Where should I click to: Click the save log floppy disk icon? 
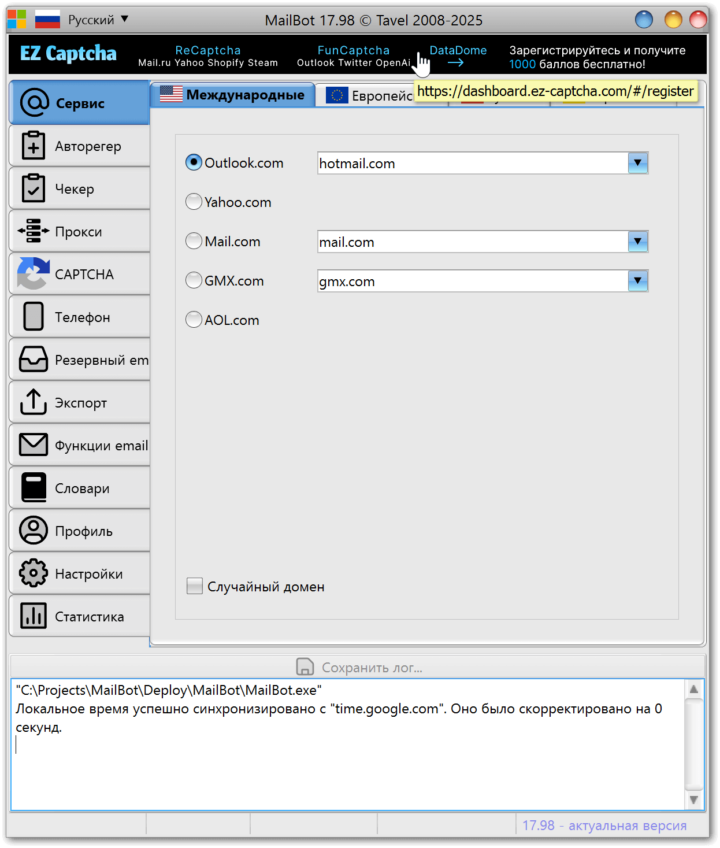305,667
